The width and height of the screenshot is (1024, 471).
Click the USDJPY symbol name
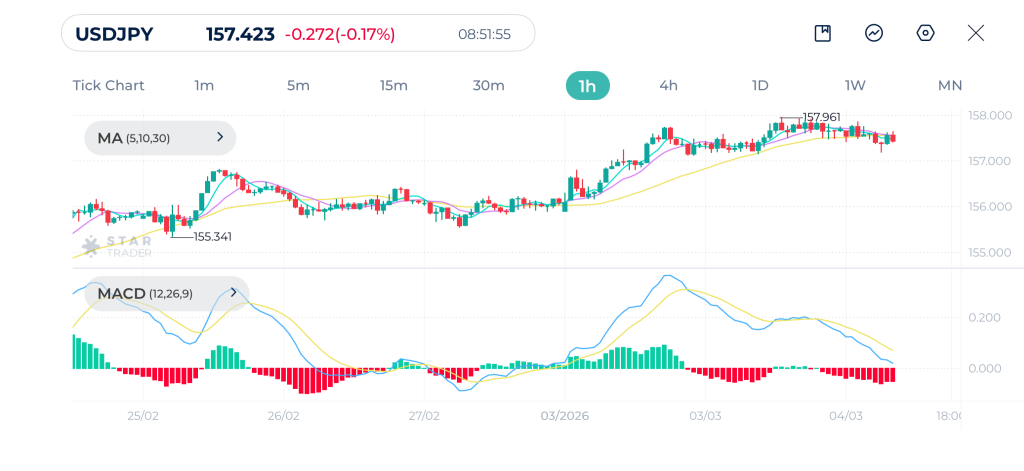pos(114,34)
